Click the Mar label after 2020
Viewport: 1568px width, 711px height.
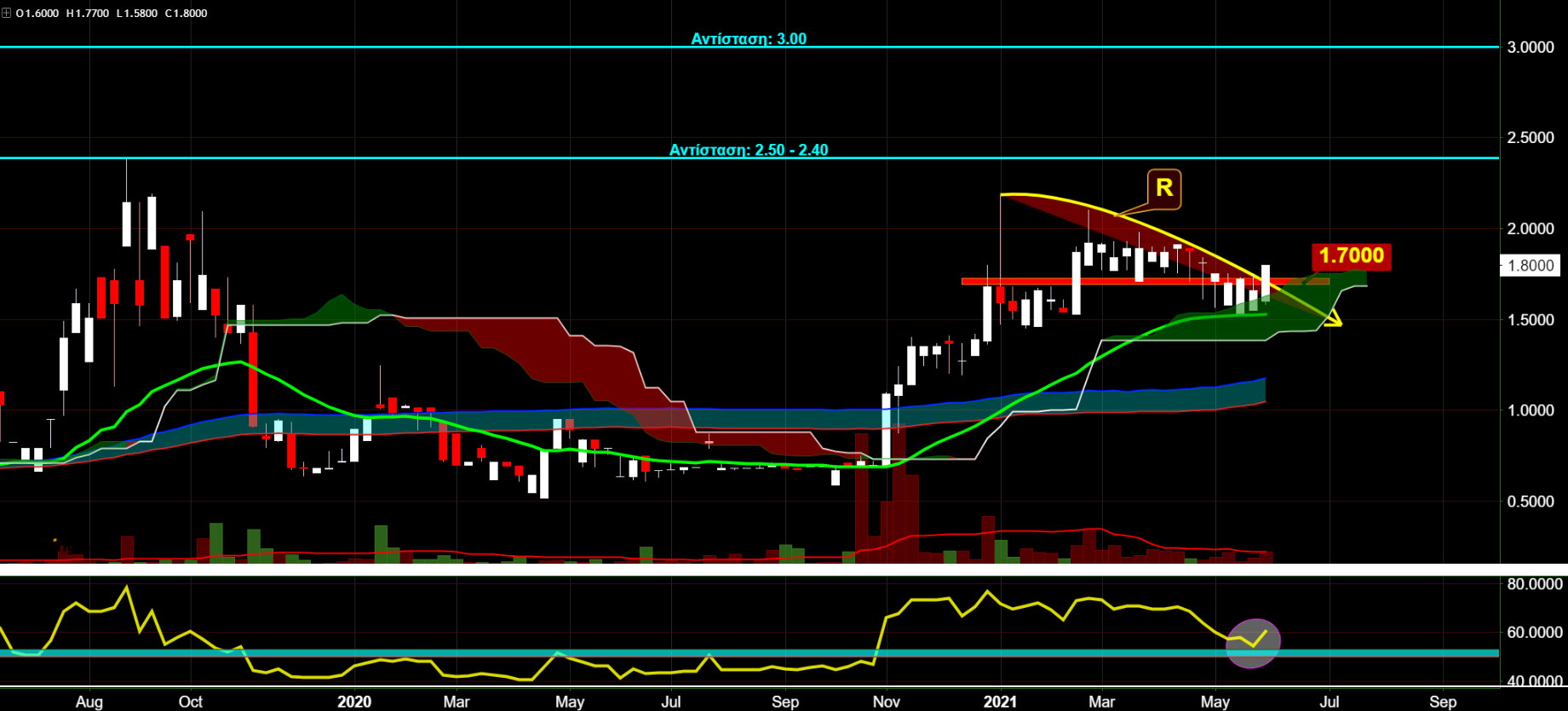coord(457,702)
